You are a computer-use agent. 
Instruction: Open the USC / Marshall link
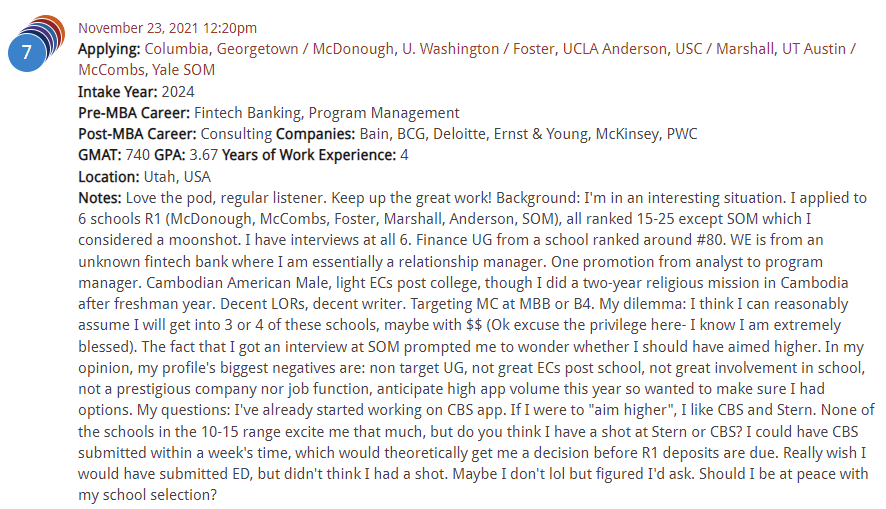pos(724,49)
